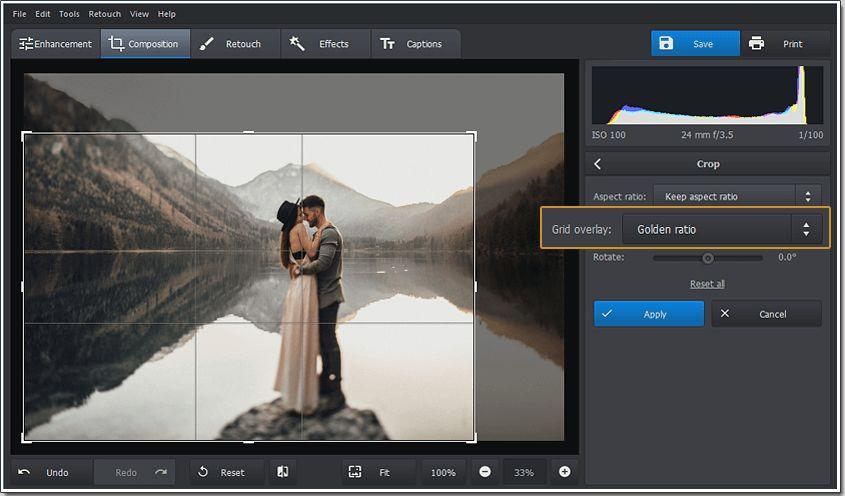Click the Save button

click(695, 44)
